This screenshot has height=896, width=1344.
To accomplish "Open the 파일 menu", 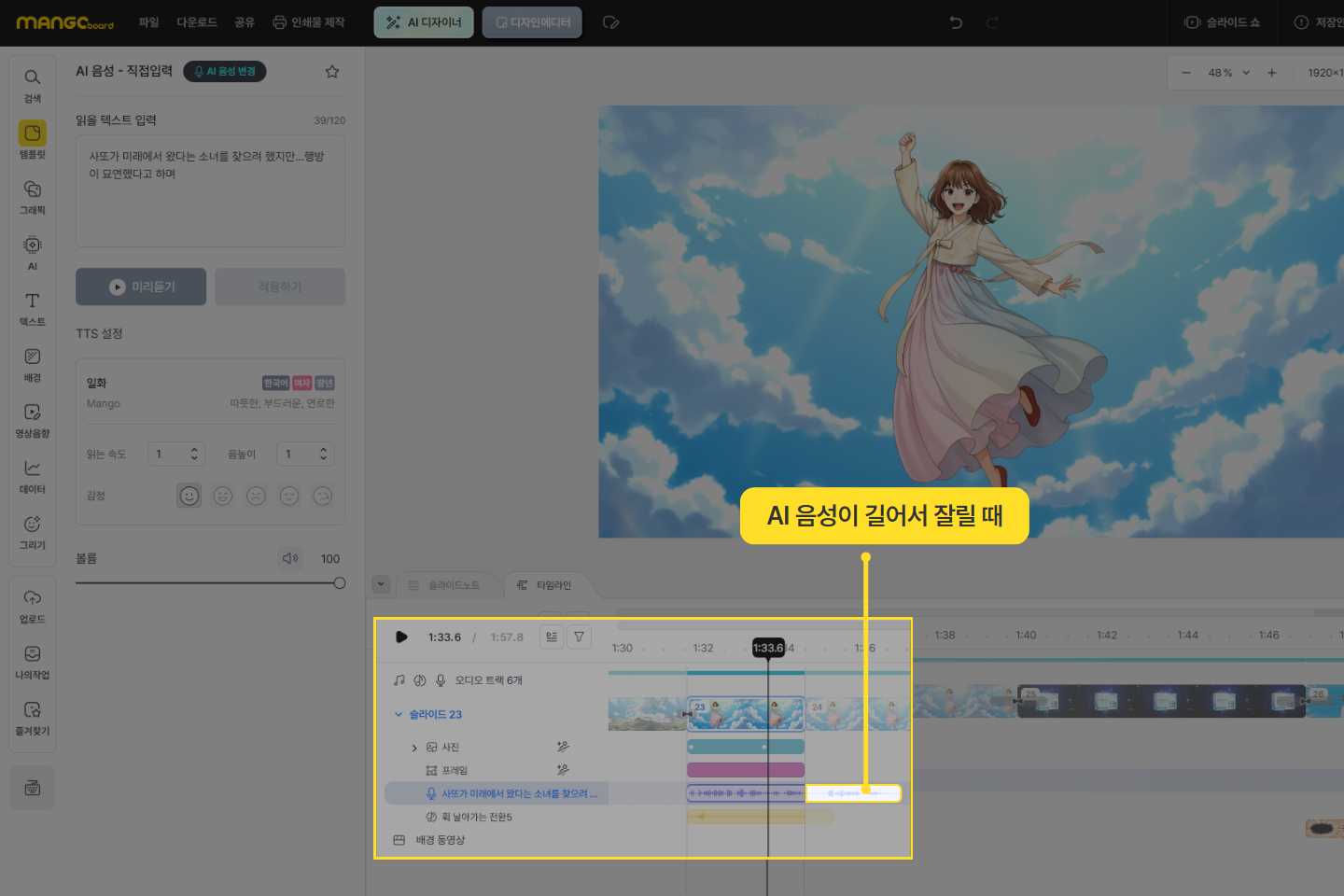I will tap(148, 22).
